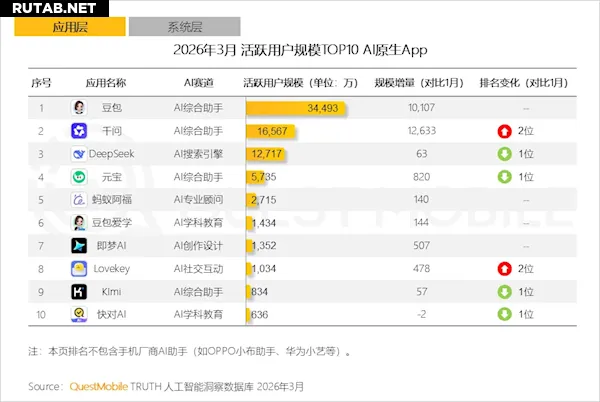Click the Kimi app icon

pos(78,291)
